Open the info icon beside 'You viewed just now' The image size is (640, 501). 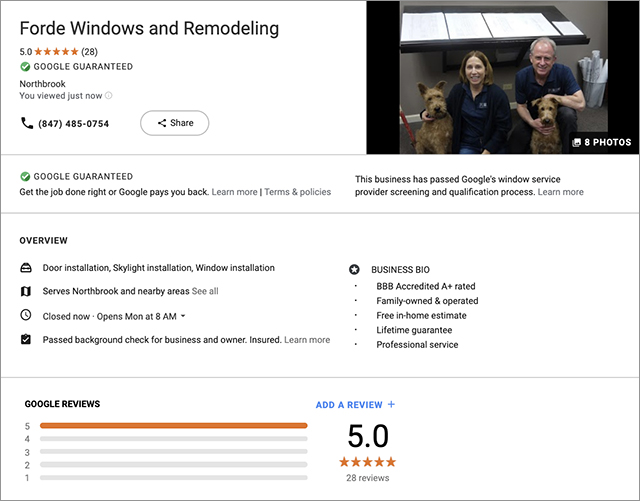pyautogui.click(x=109, y=96)
